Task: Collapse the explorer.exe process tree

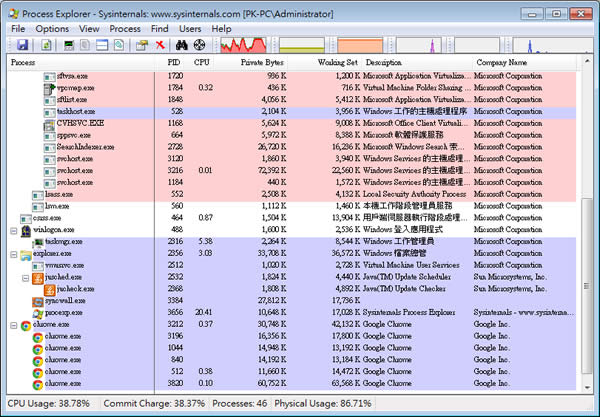Action: (13, 256)
